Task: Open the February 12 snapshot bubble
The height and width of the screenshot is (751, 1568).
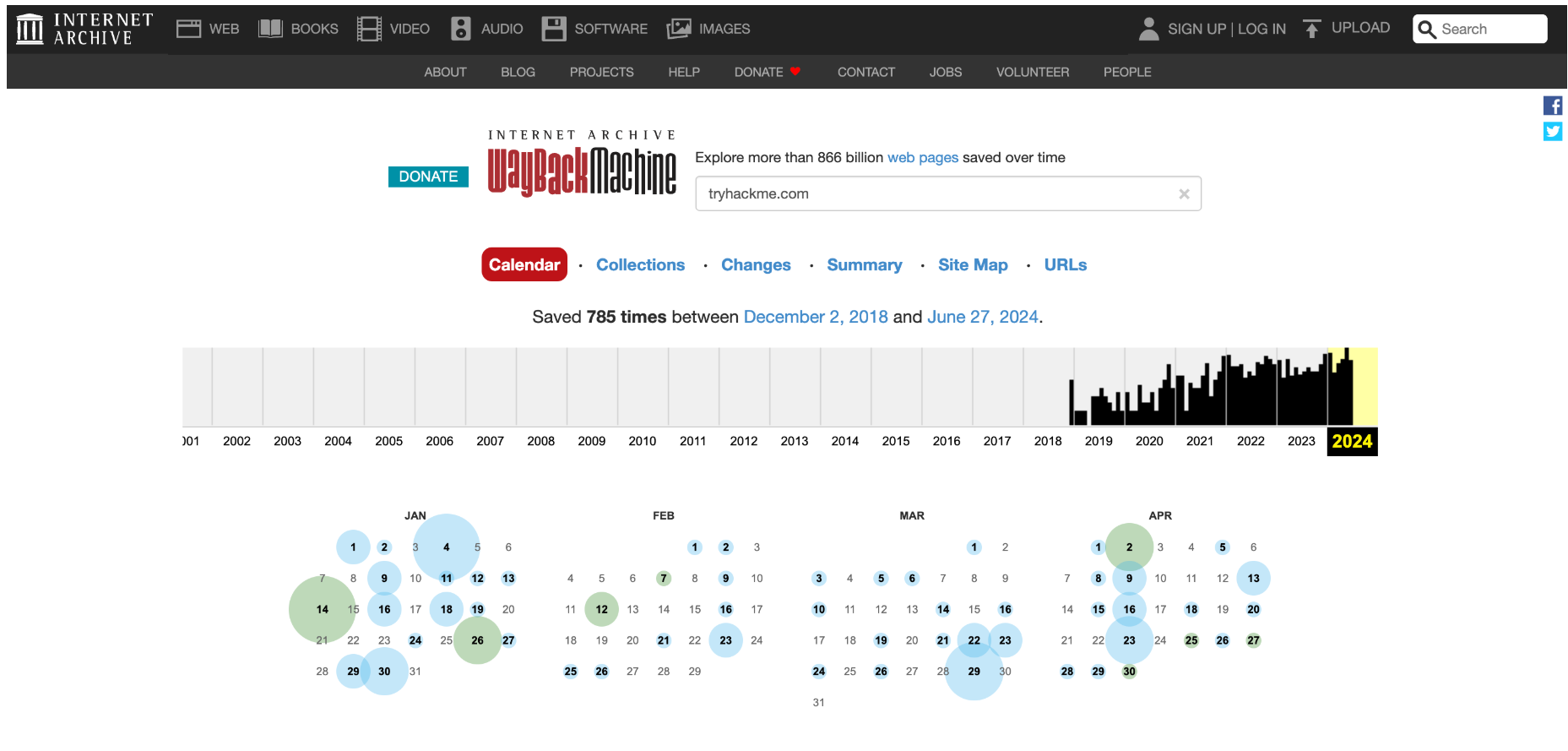Action: coord(602,609)
